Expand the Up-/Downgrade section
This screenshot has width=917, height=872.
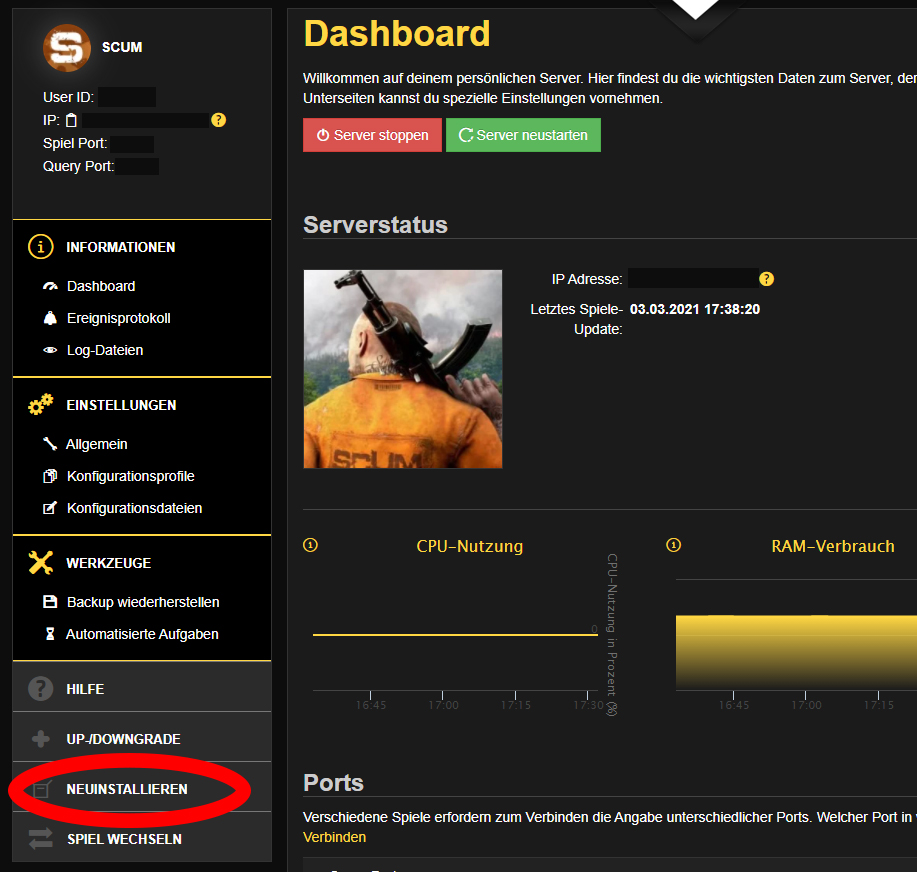coord(123,739)
